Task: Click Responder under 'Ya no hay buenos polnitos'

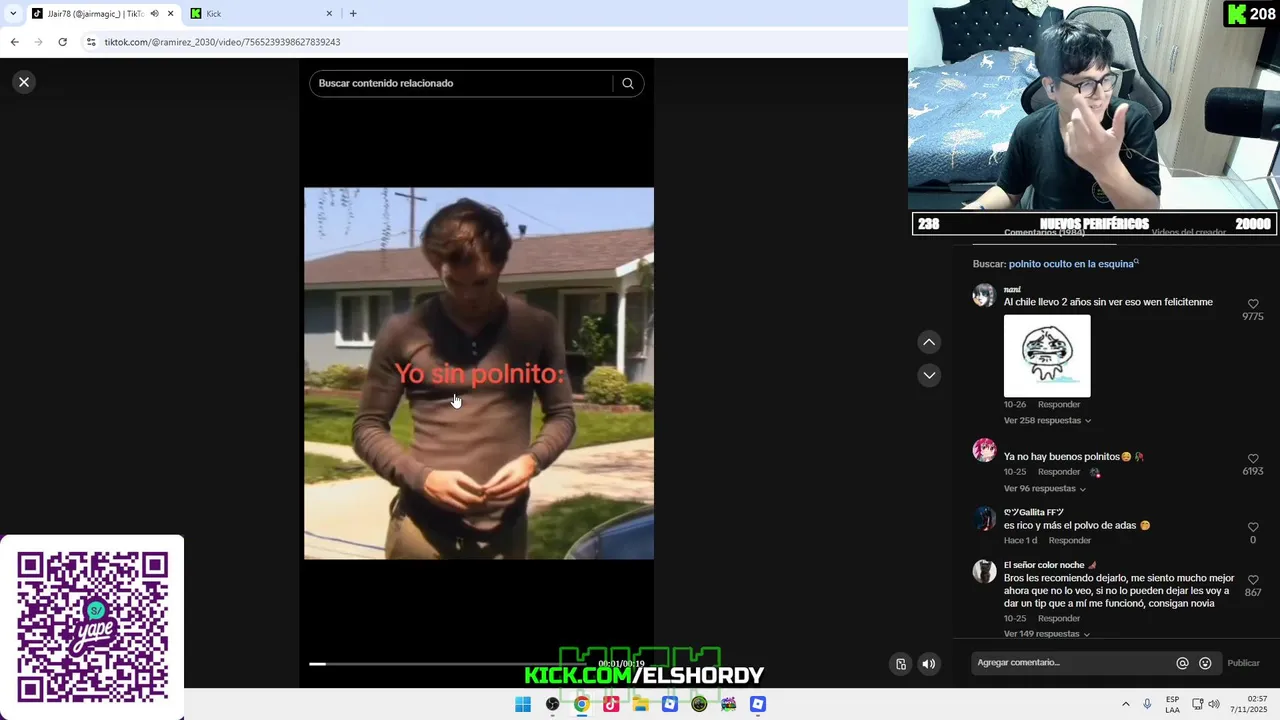Action: pos(1059,472)
